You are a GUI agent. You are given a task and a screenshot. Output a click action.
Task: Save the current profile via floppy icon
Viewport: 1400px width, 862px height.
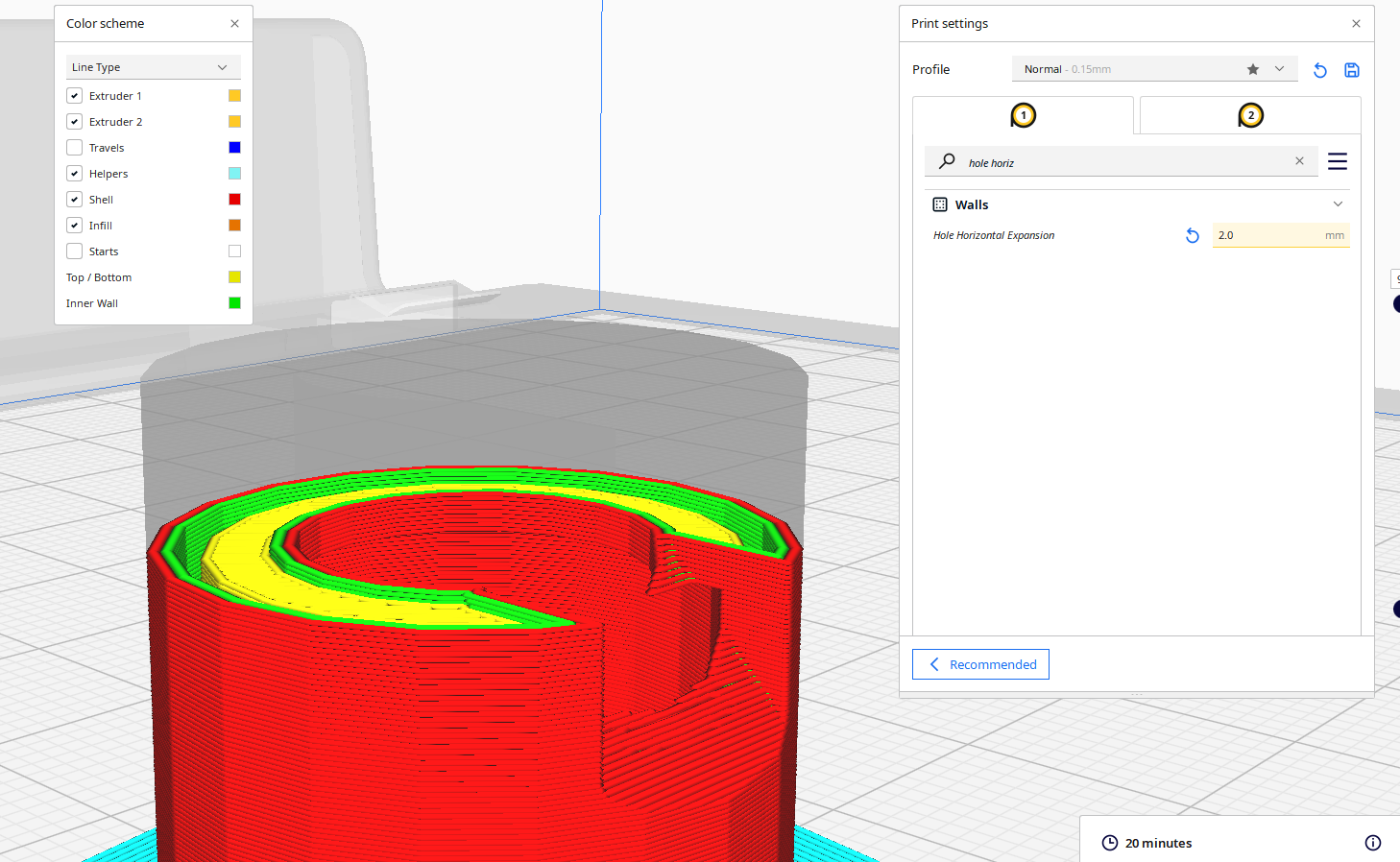(1352, 70)
